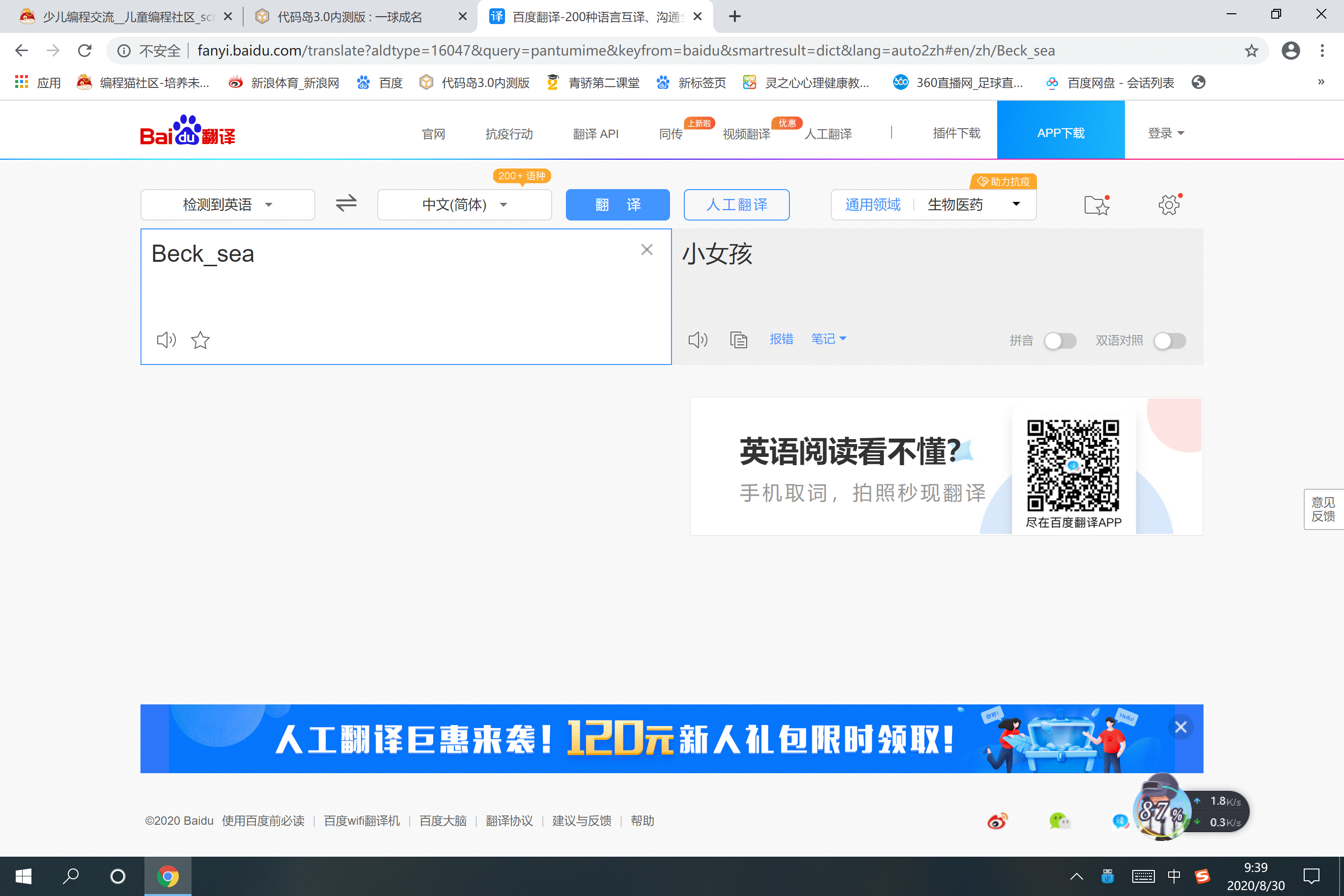
Task: Open 百度大脑 footer link
Action: [x=443, y=821]
